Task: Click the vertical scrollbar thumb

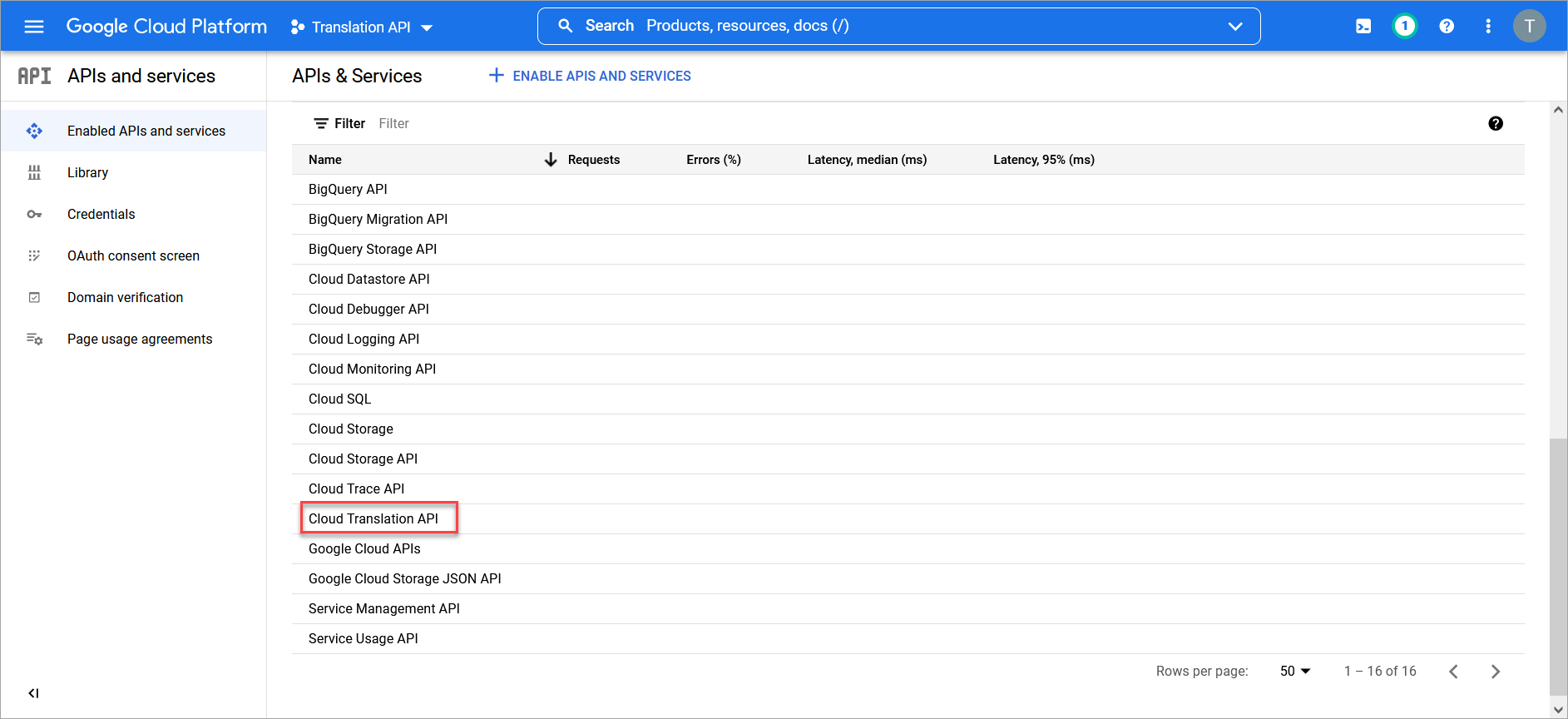Action: tap(1559, 566)
